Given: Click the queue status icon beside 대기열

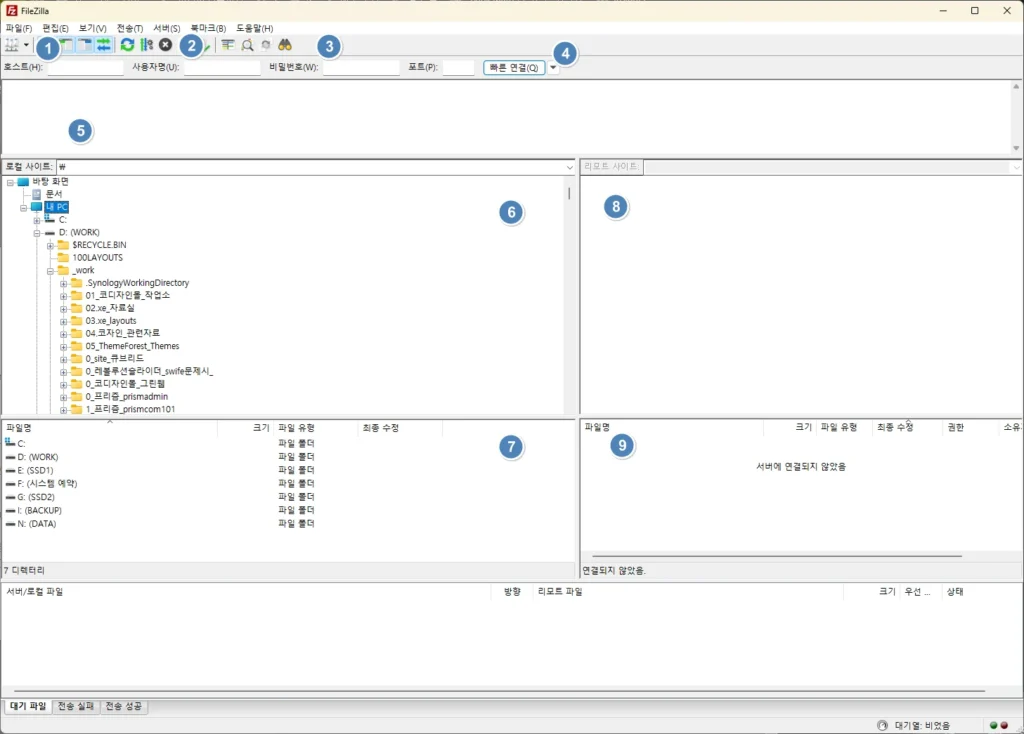Looking at the screenshot, I should click(x=882, y=726).
